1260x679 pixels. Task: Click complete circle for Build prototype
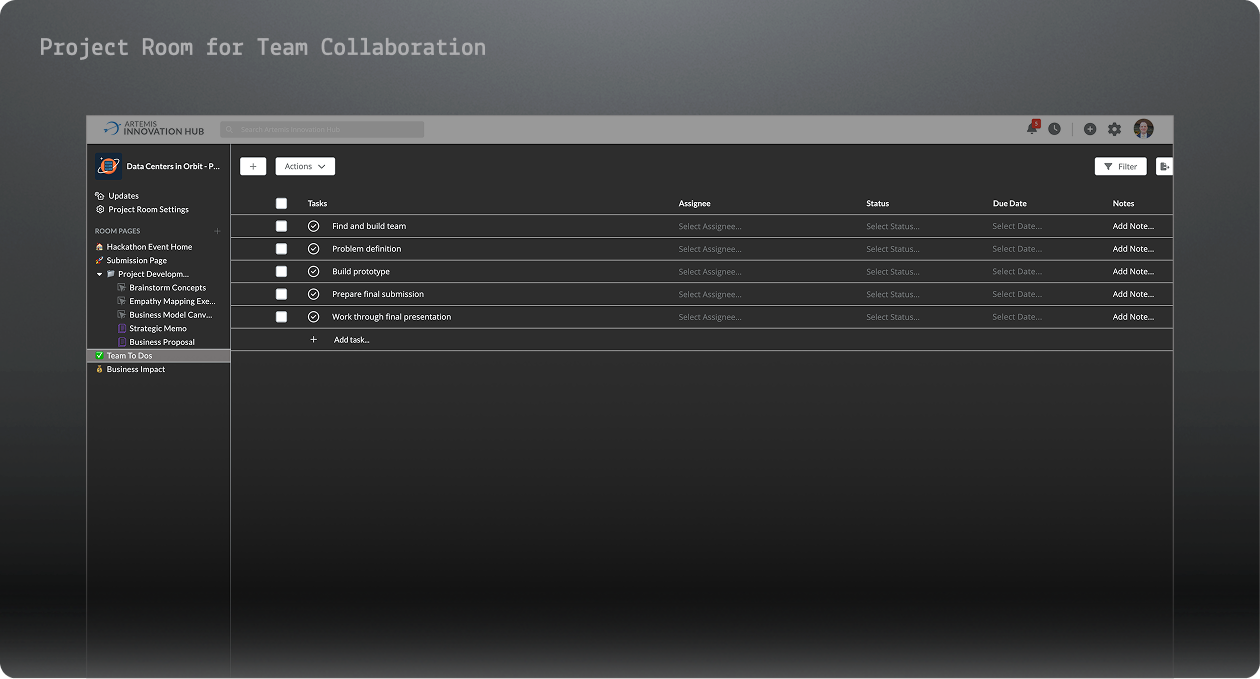313,272
